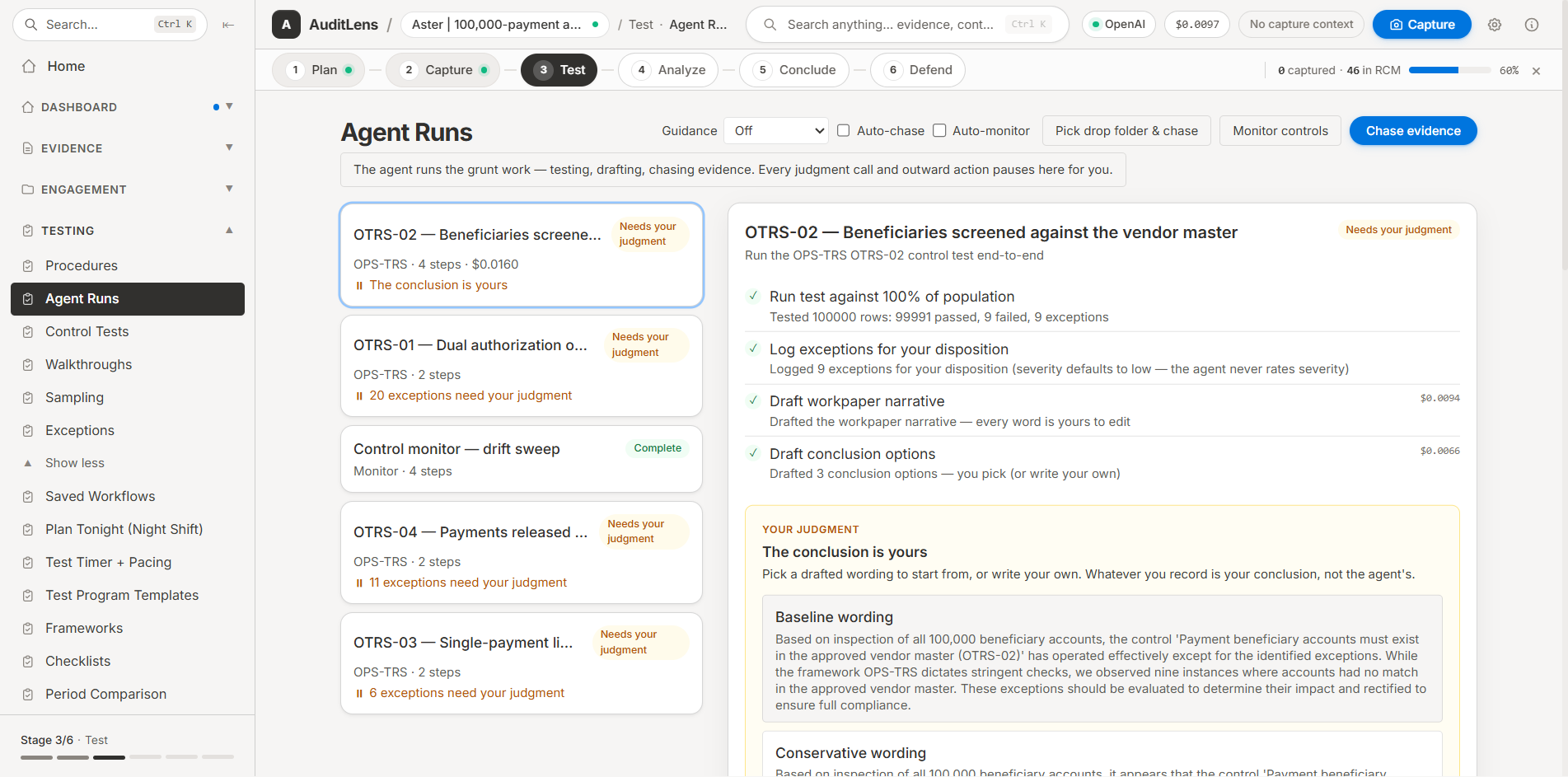The image size is (1568, 777).
Task: Open Monitor controls
Action: (x=1280, y=131)
